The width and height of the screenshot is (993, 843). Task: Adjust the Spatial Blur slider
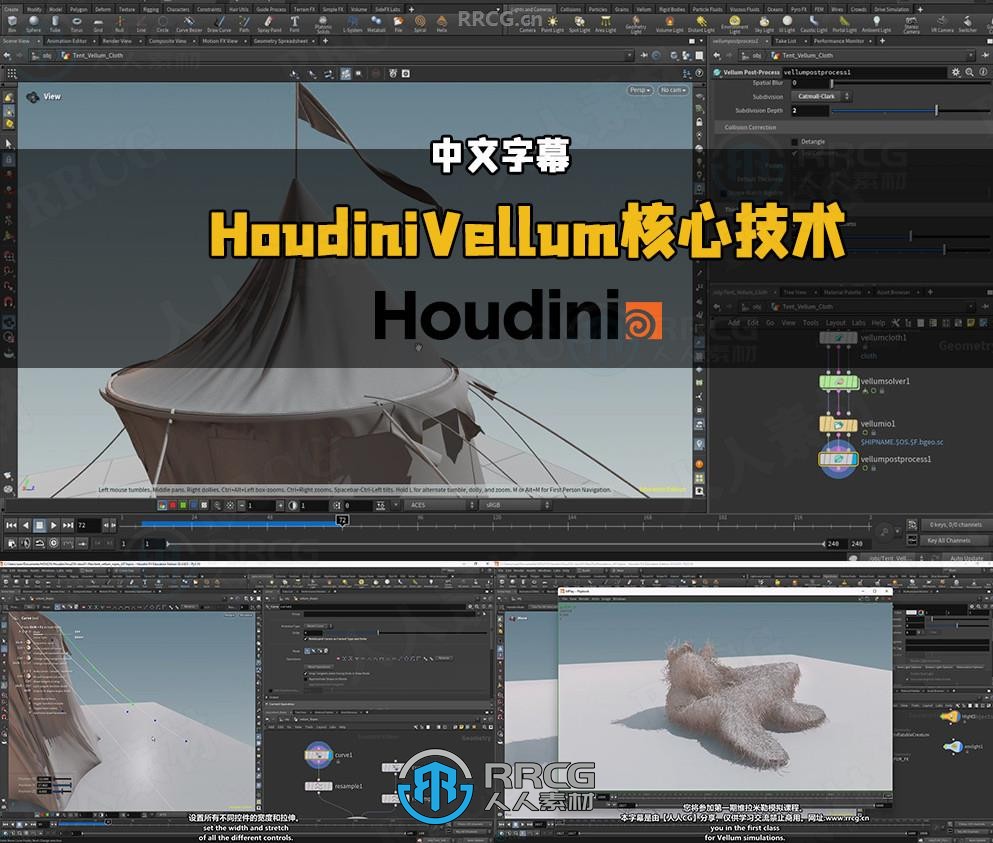coord(910,83)
